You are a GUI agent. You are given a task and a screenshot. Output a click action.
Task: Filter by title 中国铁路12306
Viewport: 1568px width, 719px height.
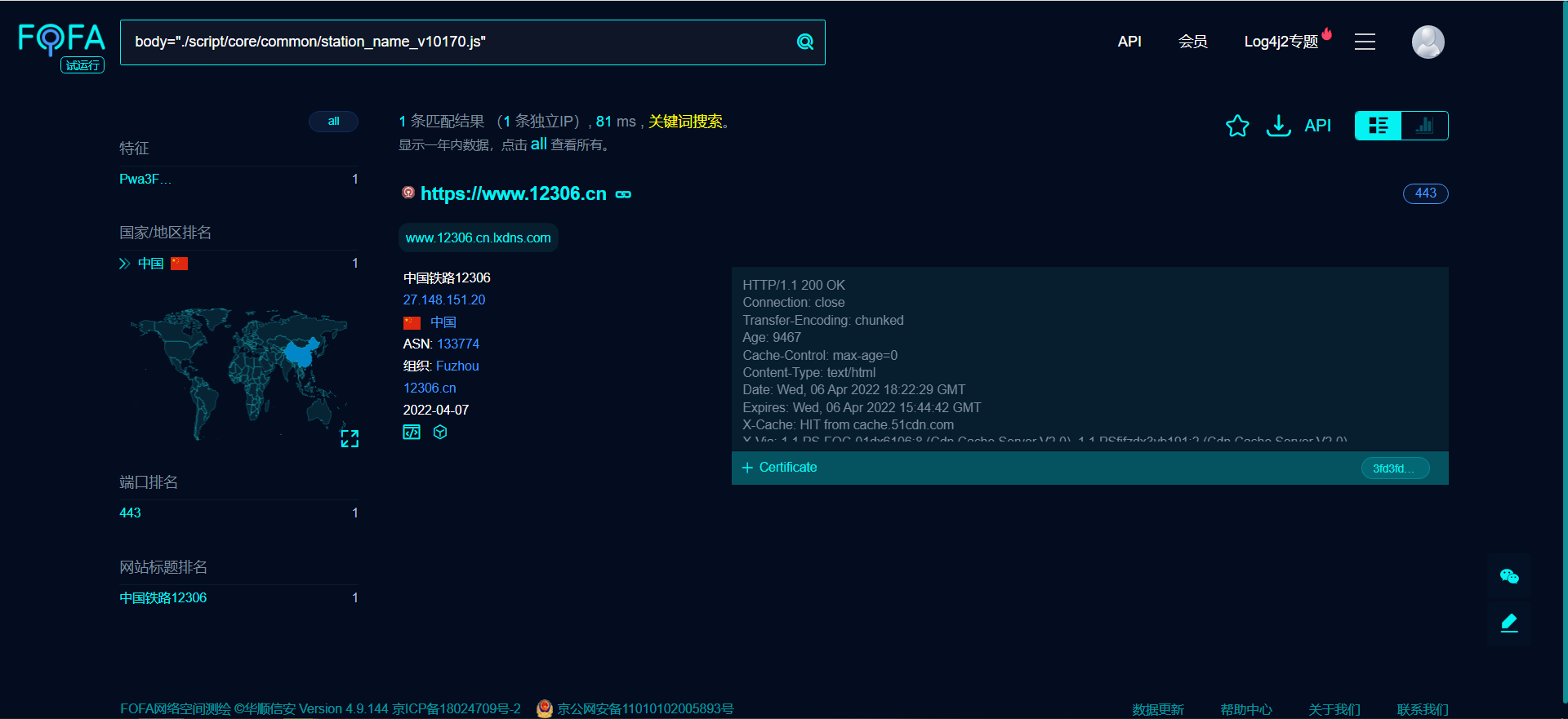tap(163, 598)
